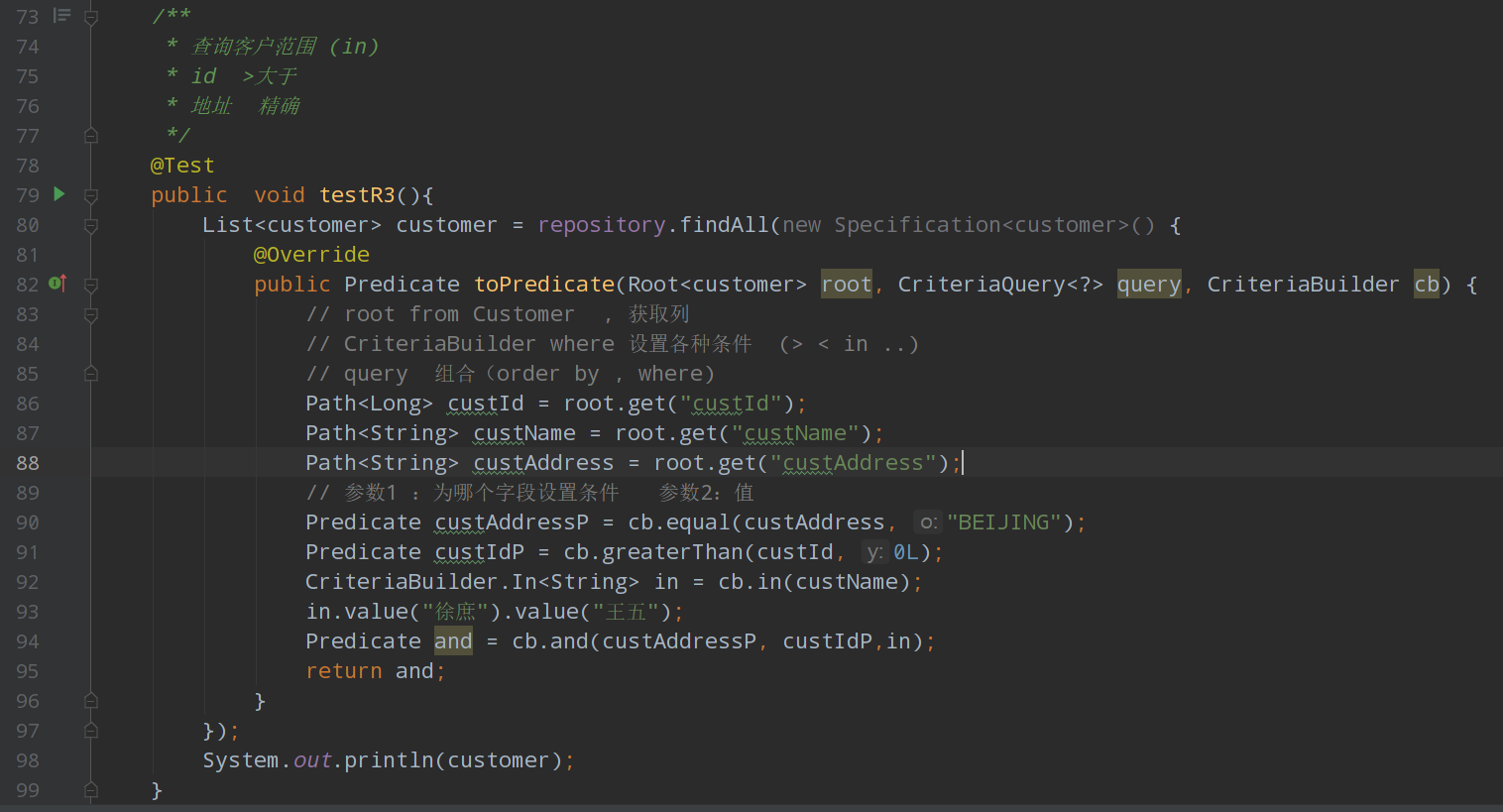Click cb.greaterThan on line 91
The width and height of the screenshot is (1503, 812).
pos(653,552)
